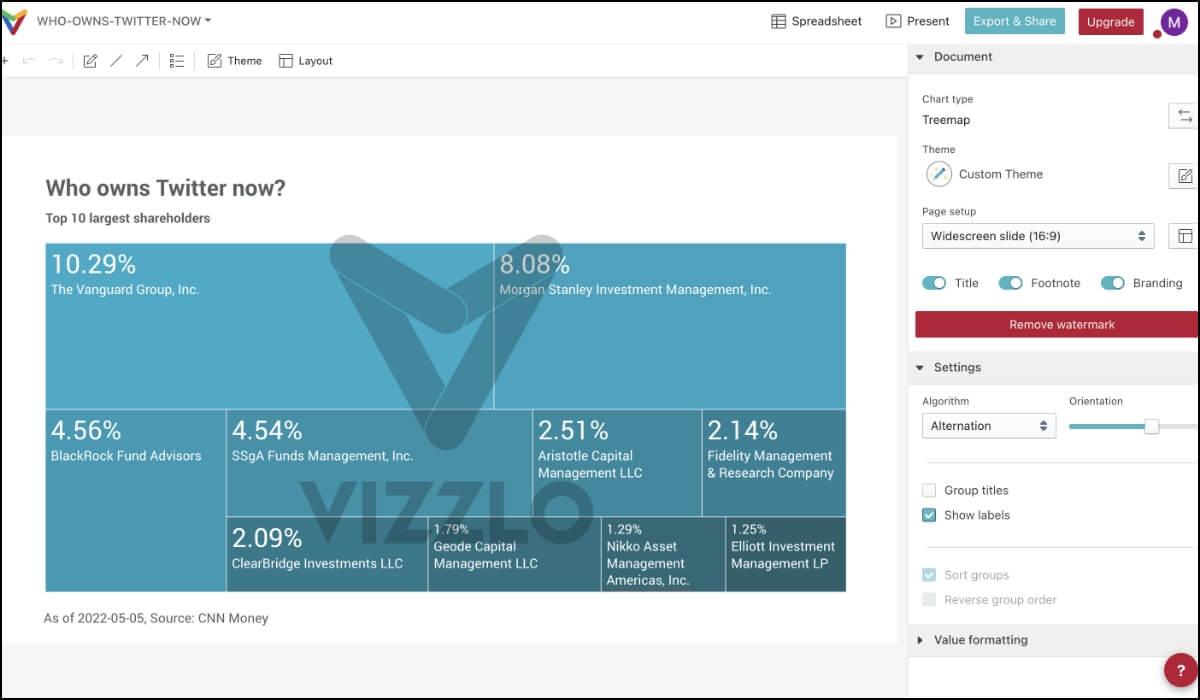The width and height of the screenshot is (1200, 700).
Task: Click the Custom Theme pen icon
Action: click(938, 174)
